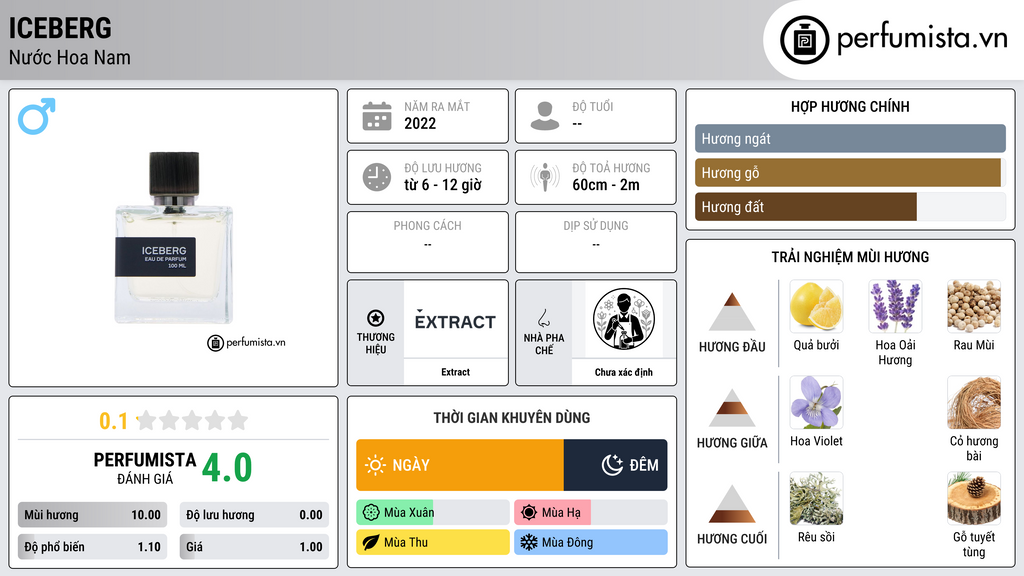Click the Gỗ tuyết tùng cedarwood image
Image resolution: width=1024 pixels, height=576 pixels.
(x=974, y=498)
